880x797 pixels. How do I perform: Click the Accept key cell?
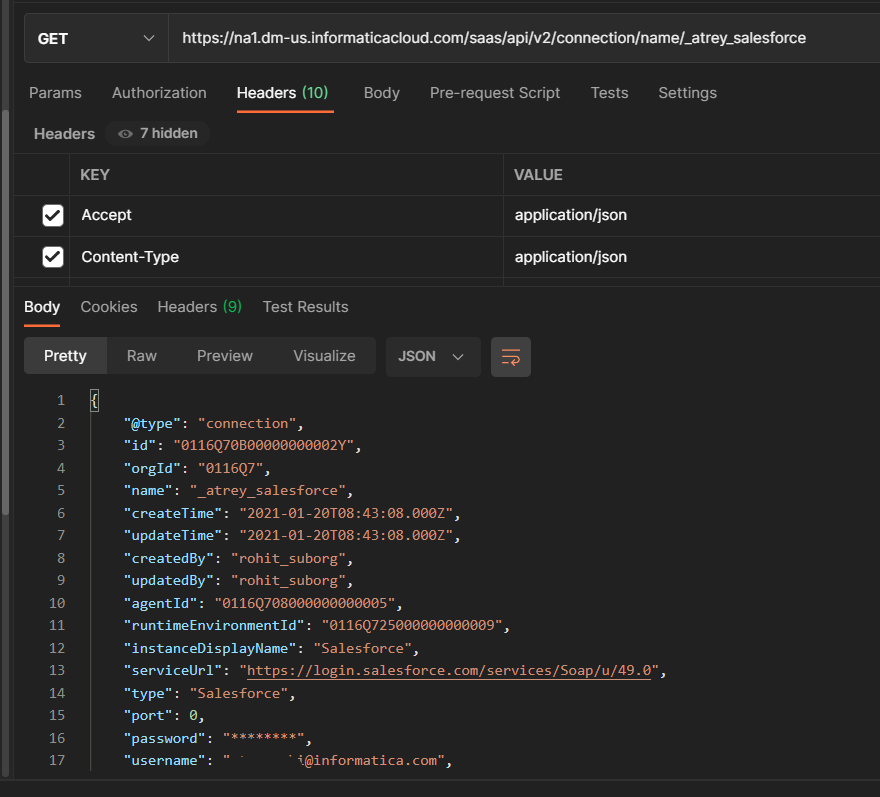[x=286, y=215]
